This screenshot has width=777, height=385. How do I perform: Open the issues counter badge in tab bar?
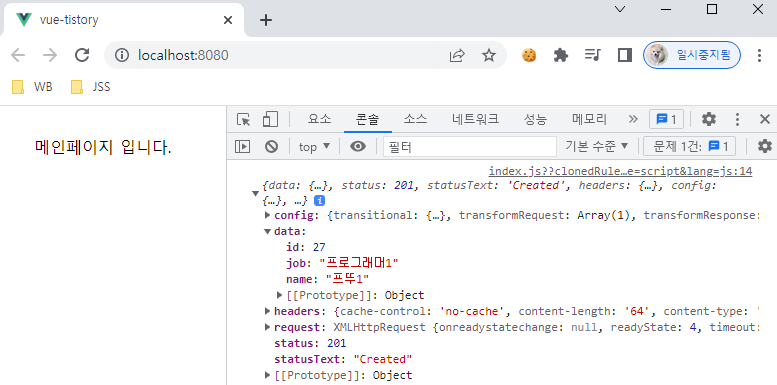point(666,119)
